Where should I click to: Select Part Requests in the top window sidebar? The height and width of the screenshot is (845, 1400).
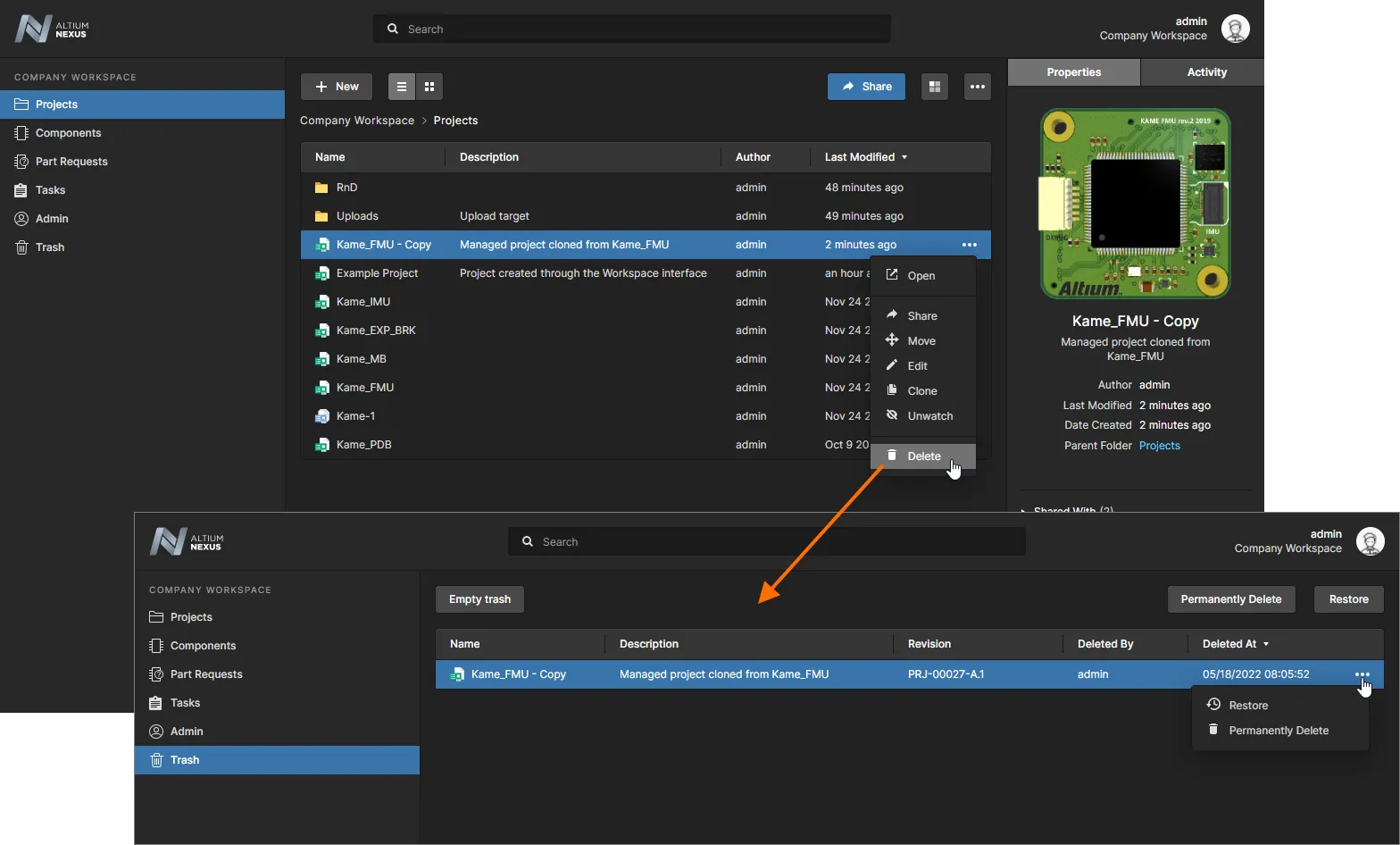point(142,162)
